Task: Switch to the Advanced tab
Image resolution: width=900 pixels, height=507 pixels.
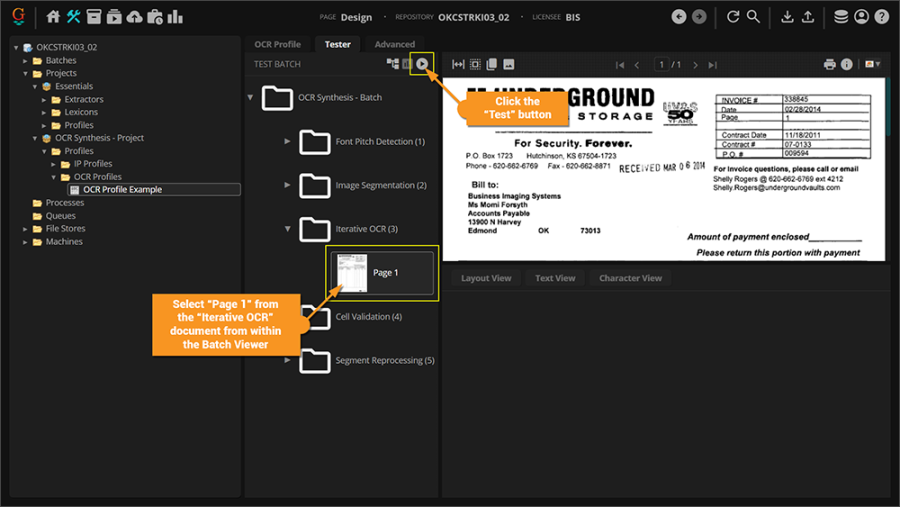Action: coord(394,44)
